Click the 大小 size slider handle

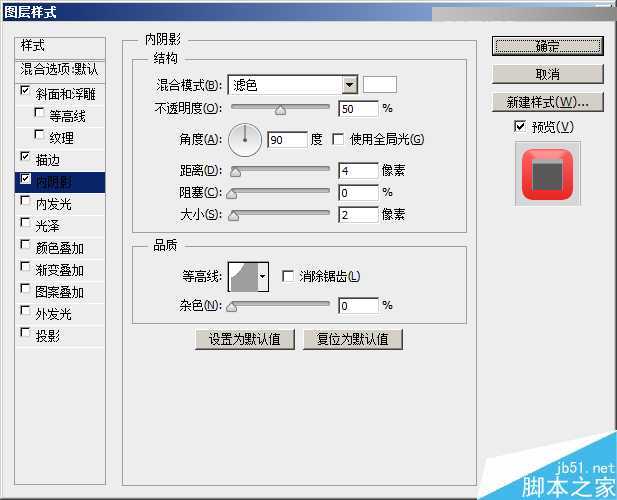(x=234, y=216)
